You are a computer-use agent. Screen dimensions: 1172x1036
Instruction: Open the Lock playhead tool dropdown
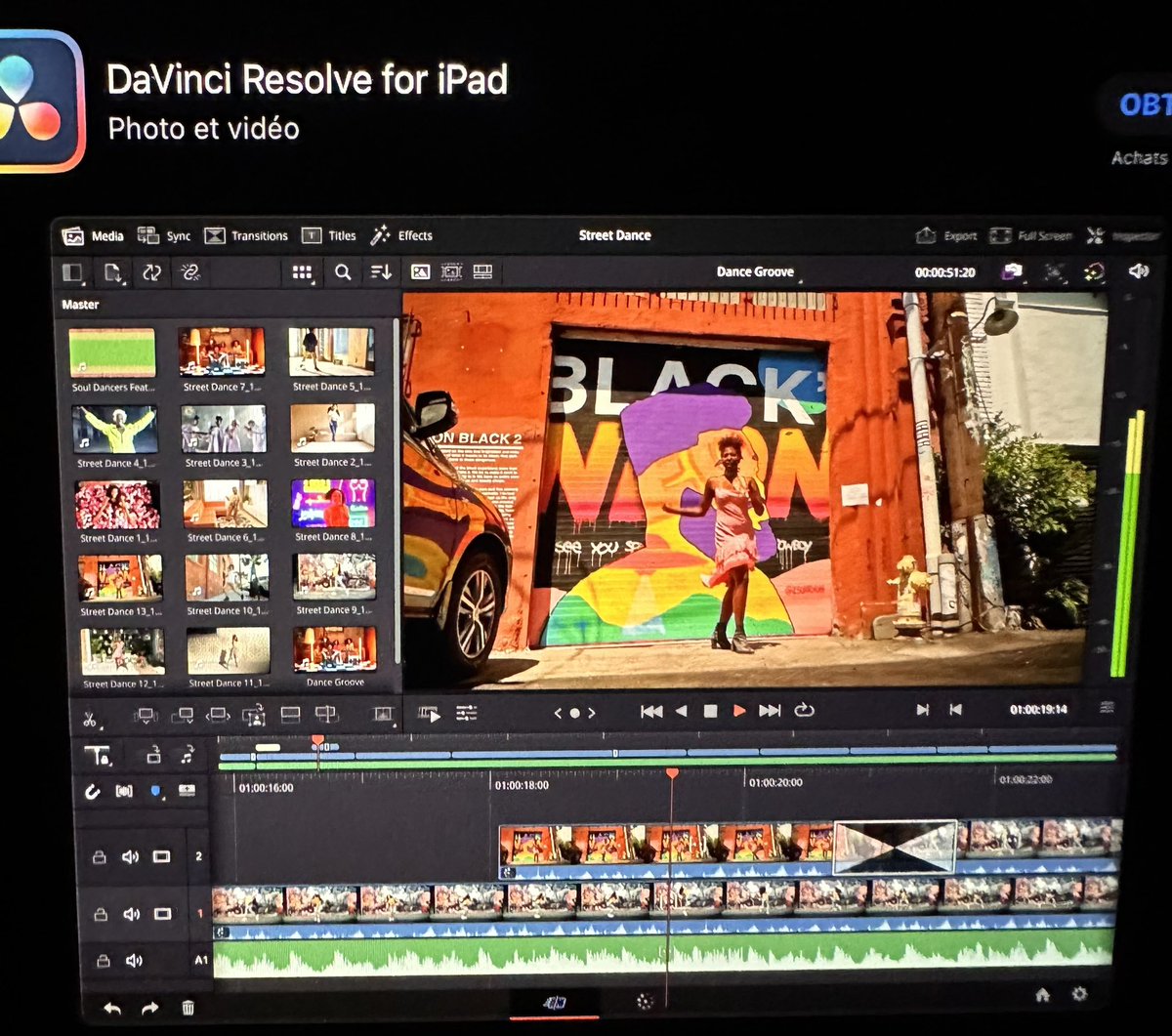coord(98,756)
